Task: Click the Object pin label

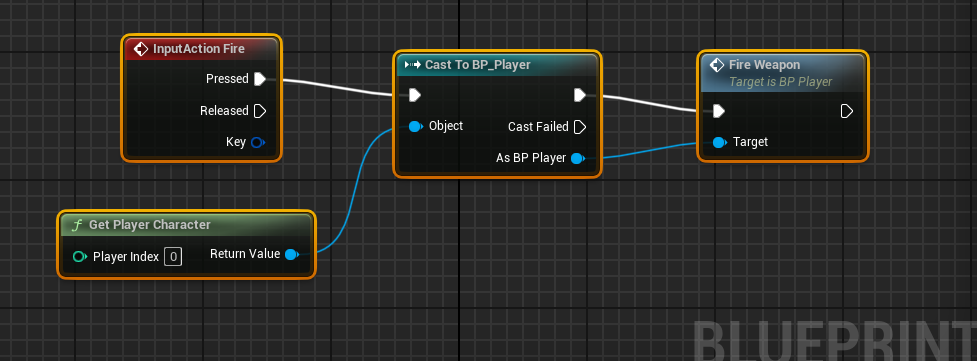Action: [x=446, y=126]
